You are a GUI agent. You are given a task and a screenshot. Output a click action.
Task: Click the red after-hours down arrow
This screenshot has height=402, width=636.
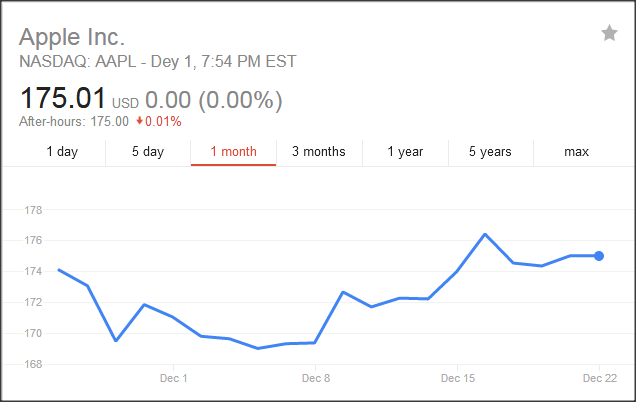point(139,122)
